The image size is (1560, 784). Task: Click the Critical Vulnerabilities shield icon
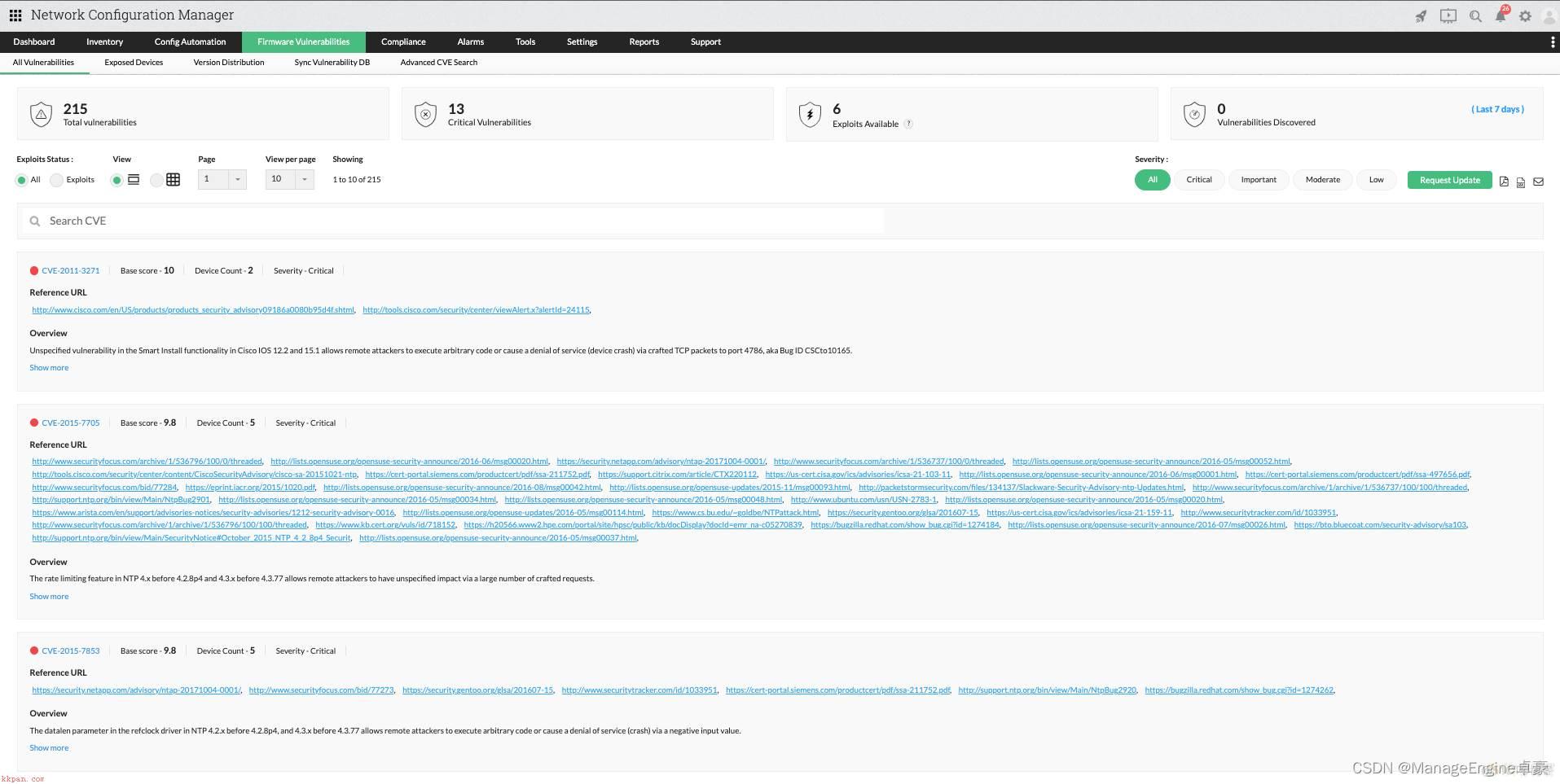[x=425, y=115]
